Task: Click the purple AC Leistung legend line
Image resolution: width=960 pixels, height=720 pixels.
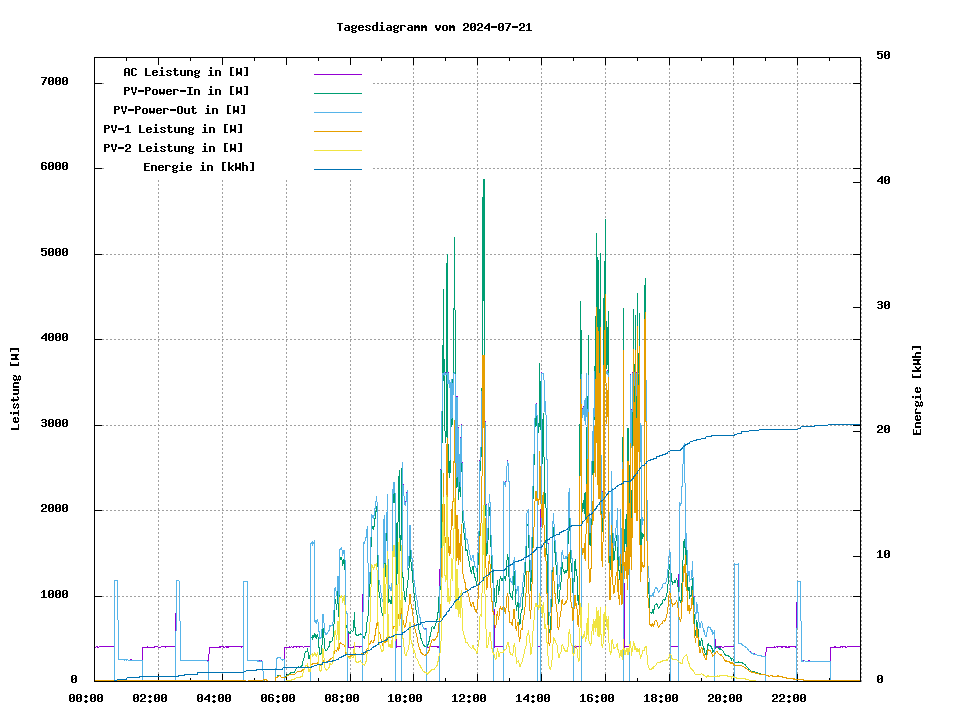Action: tap(337, 74)
